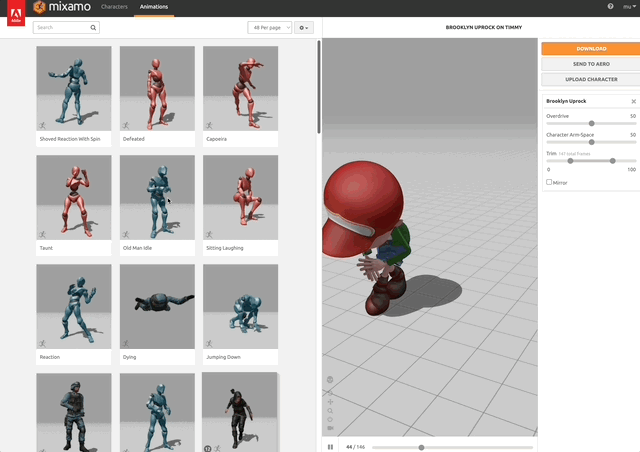The width and height of the screenshot is (640, 452).
Task: Select the Dying animation thumbnail
Action: coord(157,306)
